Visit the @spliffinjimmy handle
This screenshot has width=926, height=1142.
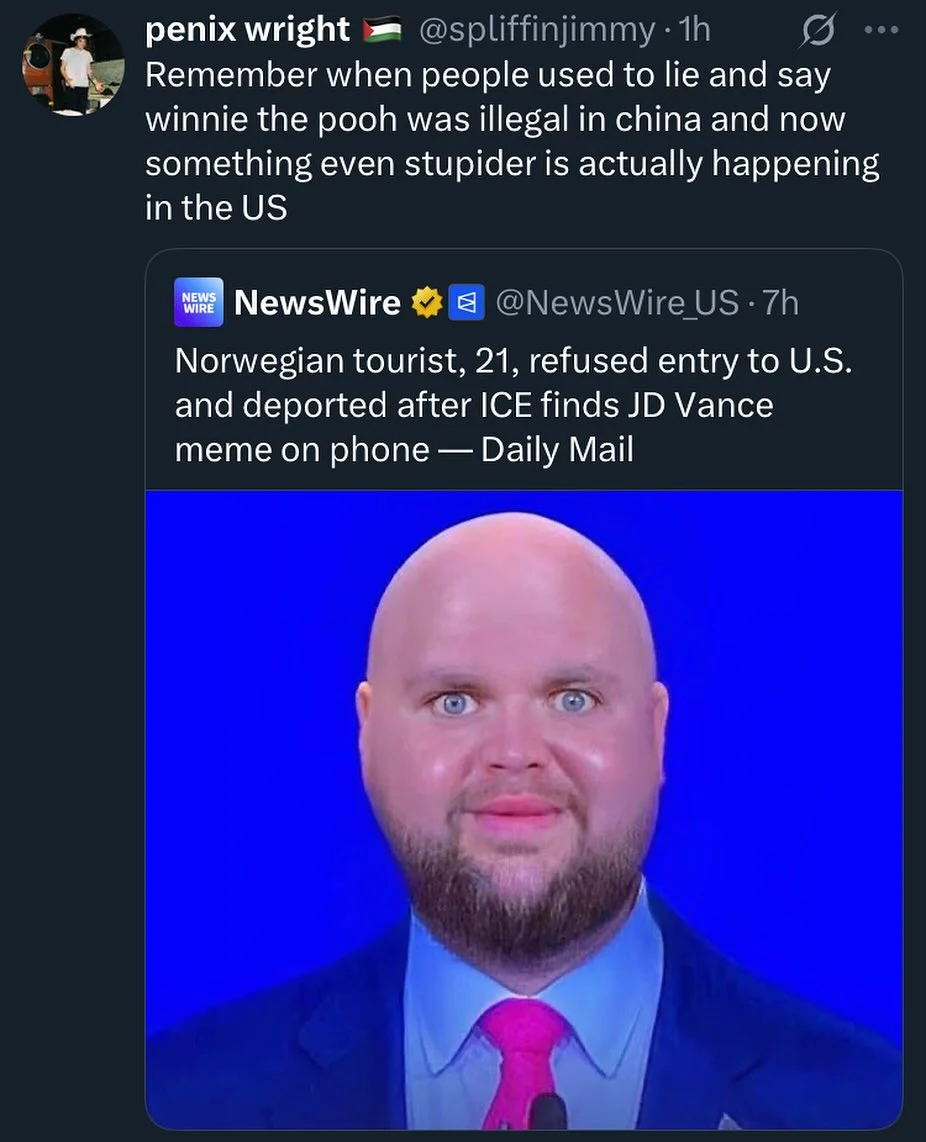pyautogui.click(x=535, y=30)
